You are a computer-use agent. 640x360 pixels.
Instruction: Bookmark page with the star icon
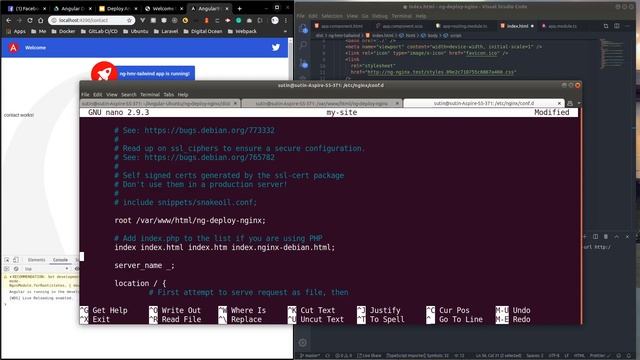point(129,20)
